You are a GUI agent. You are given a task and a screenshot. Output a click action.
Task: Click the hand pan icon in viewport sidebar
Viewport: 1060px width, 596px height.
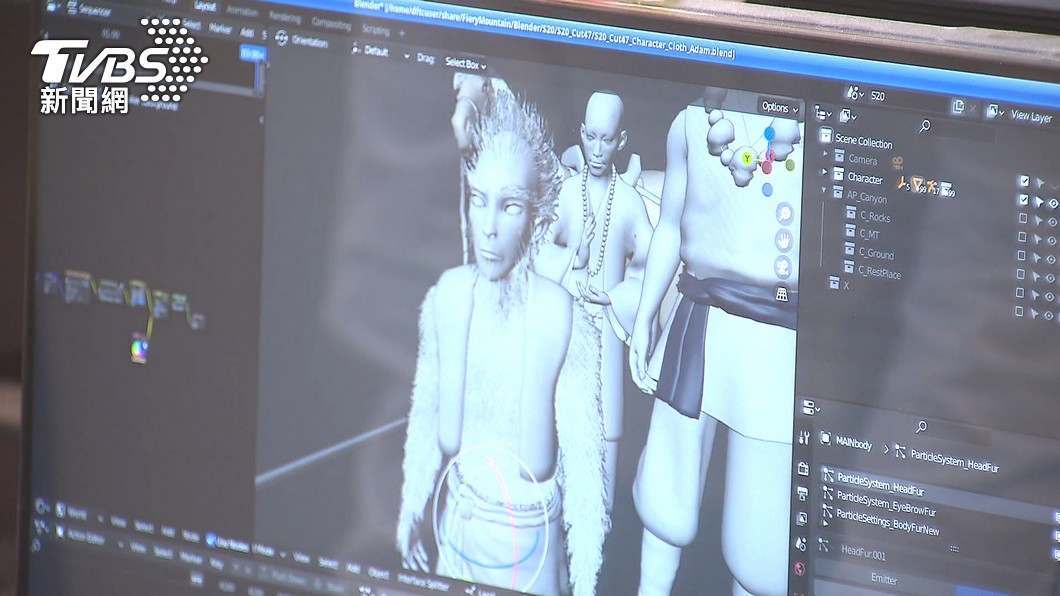pos(784,239)
